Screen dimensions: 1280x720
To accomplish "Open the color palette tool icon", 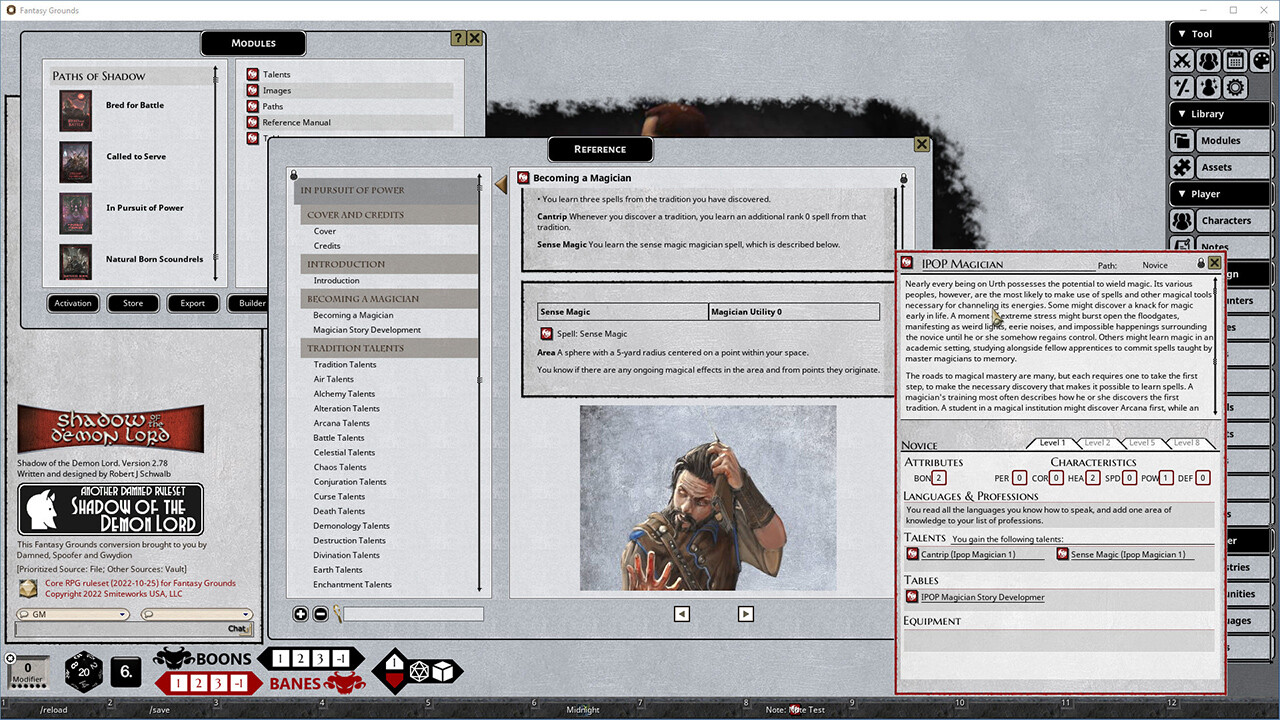I will tap(1261, 60).
